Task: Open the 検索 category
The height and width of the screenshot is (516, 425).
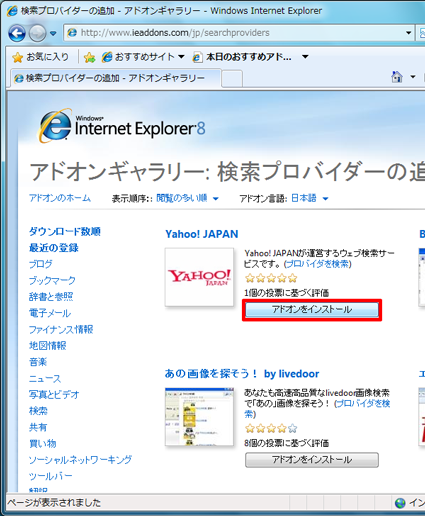Action: pyautogui.click(x=38, y=411)
